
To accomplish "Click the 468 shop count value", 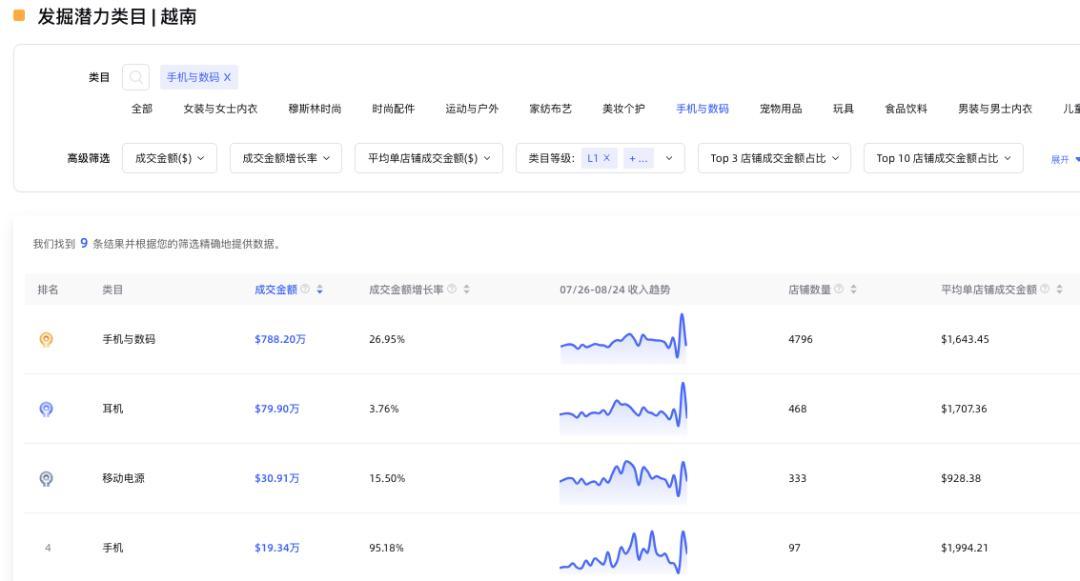I will 798,409.
